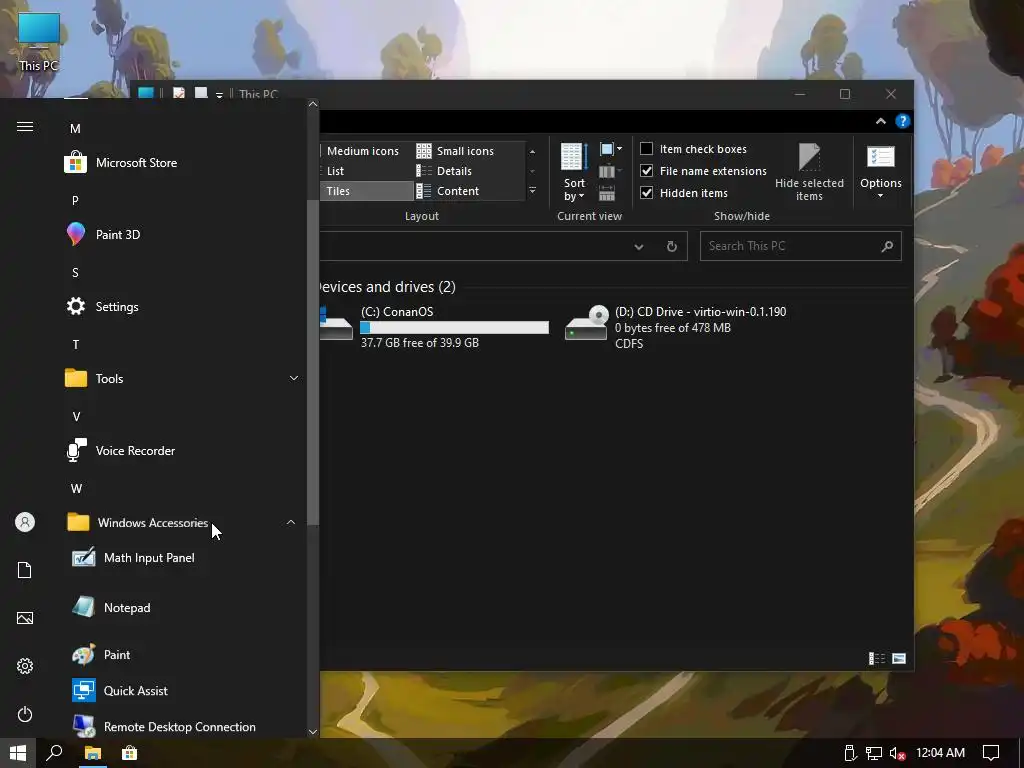Expand the Tools folder
Image resolution: width=1024 pixels, height=768 pixels.
(294, 378)
